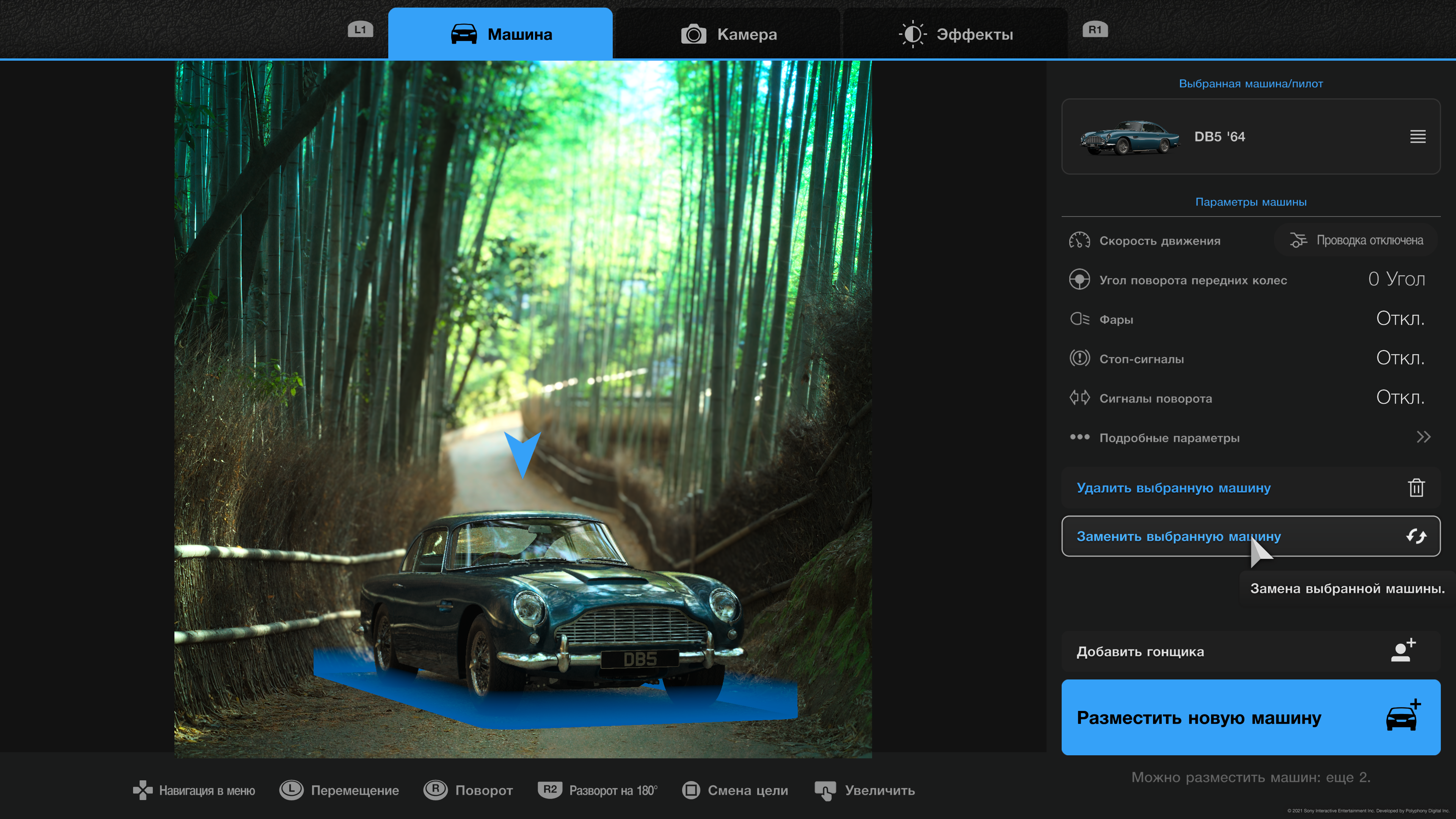The height and width of the screenshot is (819, 1456).
Task: Toggle Фары headlights Откл. setting
Action: tap(1400, 319)
